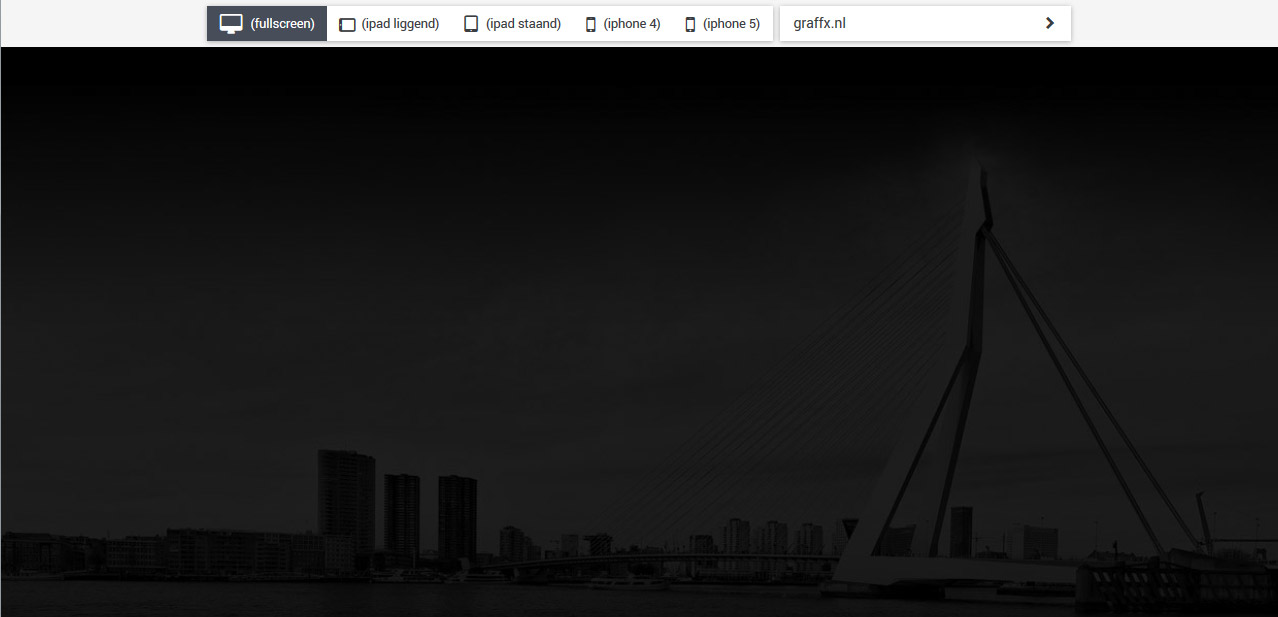
Task: Choose the iphone 4 preview
Action: click(x=622, y=24)
